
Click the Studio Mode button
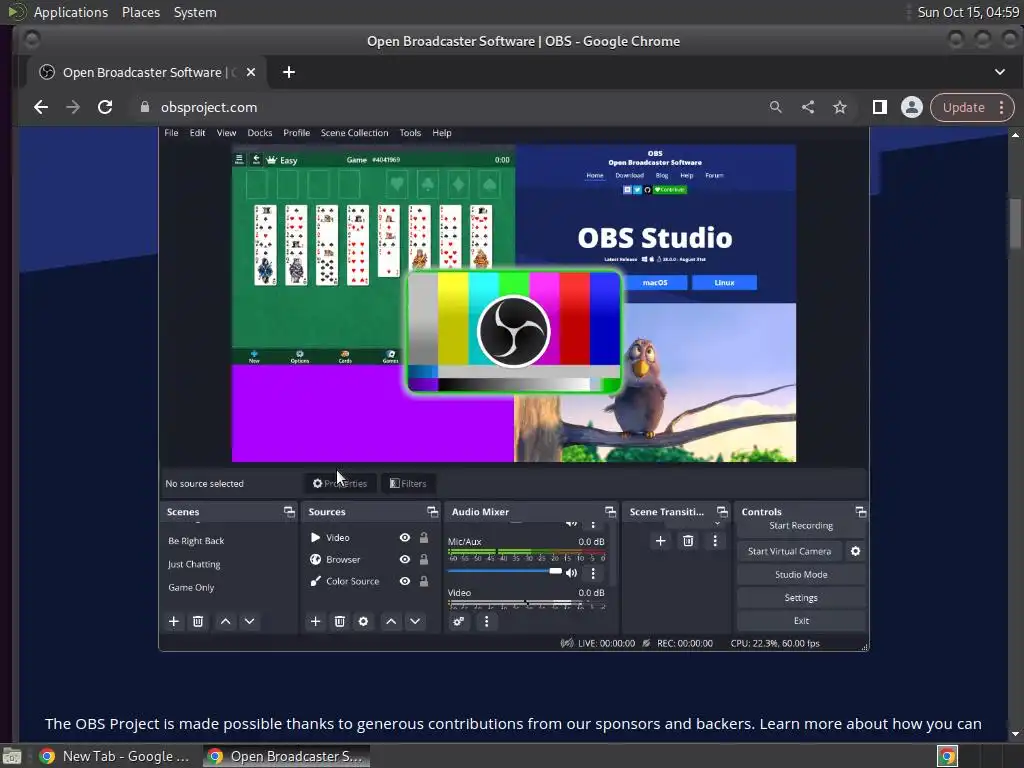[801, 575]
